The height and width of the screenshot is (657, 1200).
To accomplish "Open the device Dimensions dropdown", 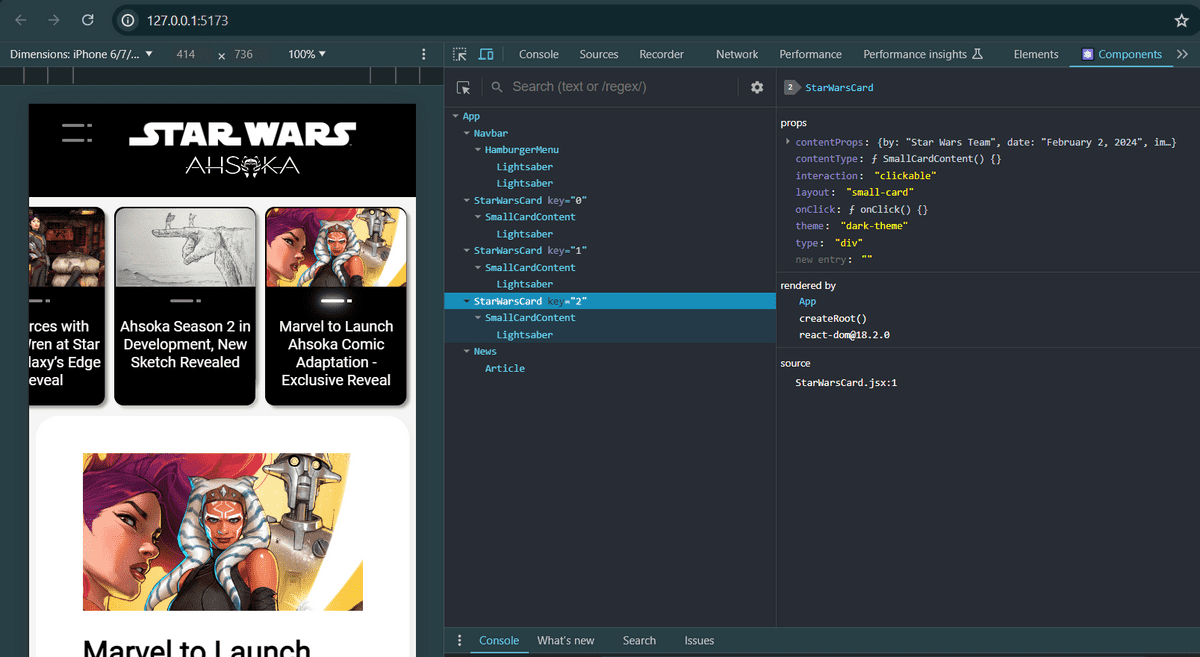I will point(81,54).
